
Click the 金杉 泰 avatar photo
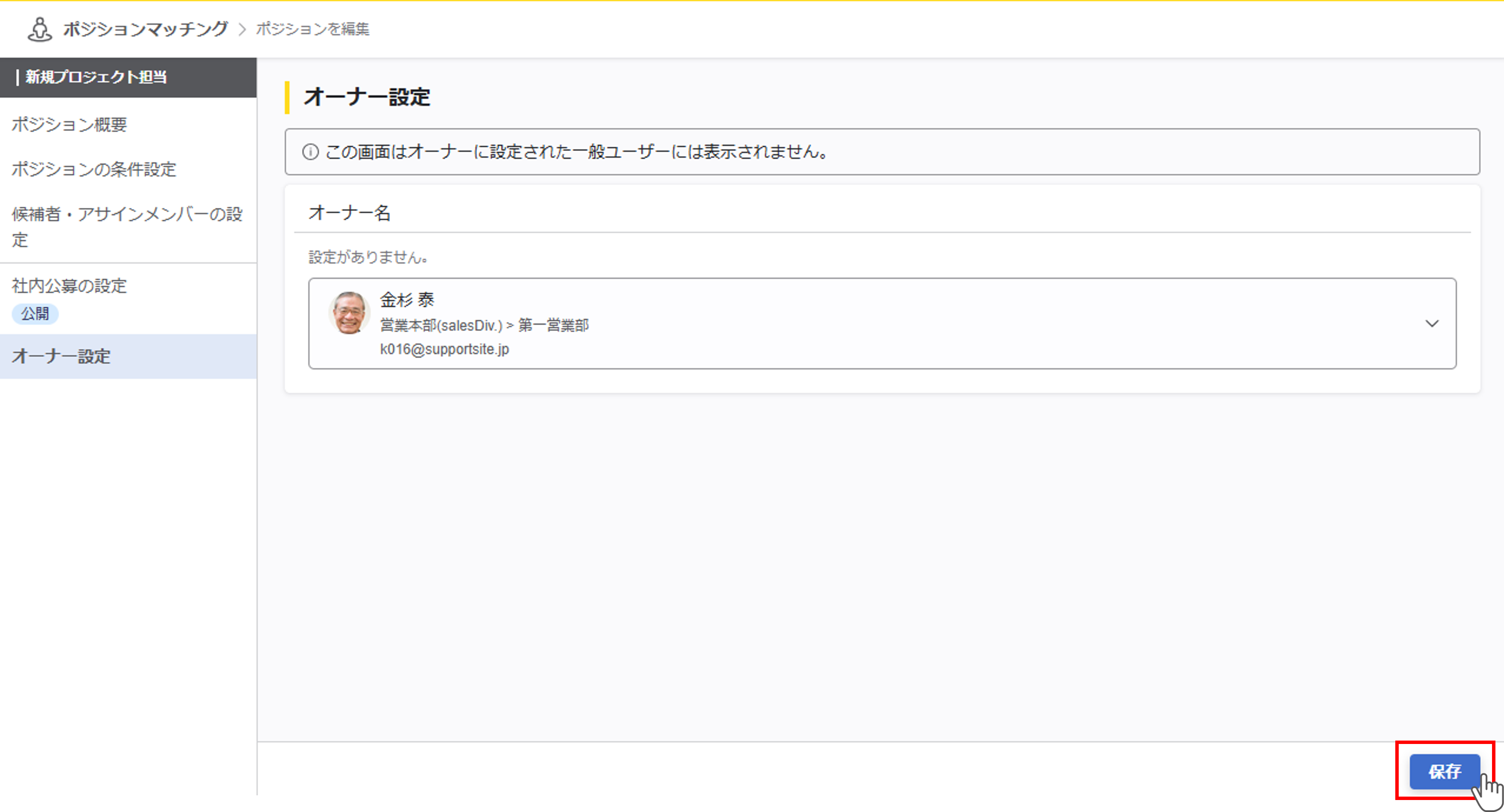point(349,313)
